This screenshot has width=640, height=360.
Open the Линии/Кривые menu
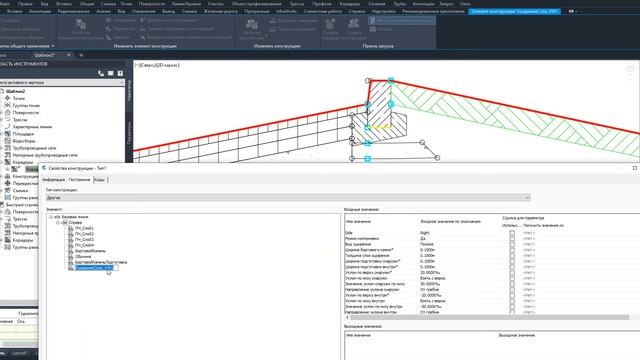[x=186, y=4]
